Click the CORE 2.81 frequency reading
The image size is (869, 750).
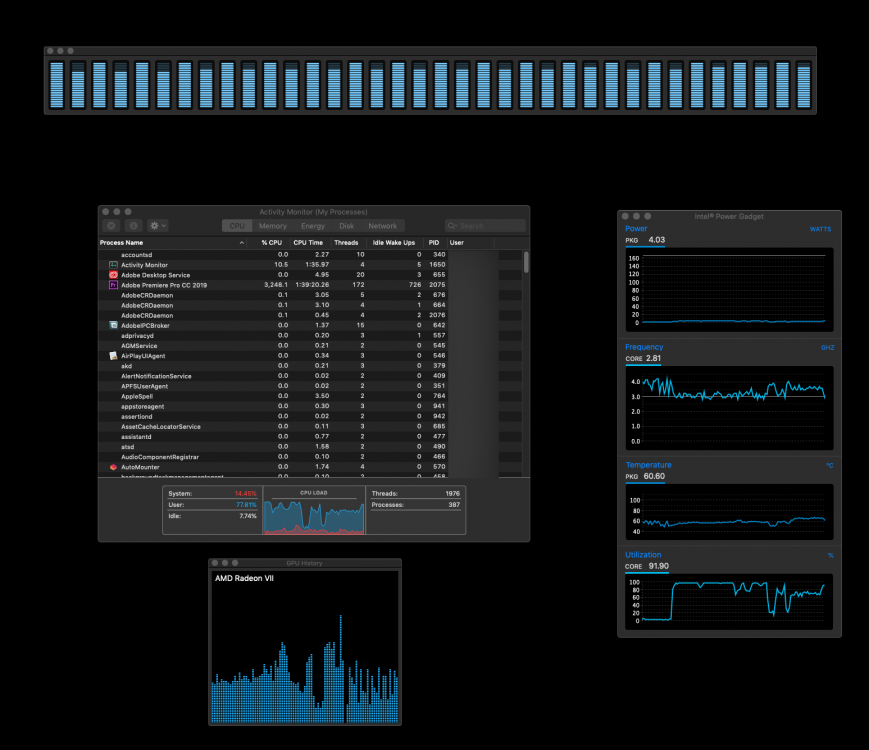(x=643, y=359)
